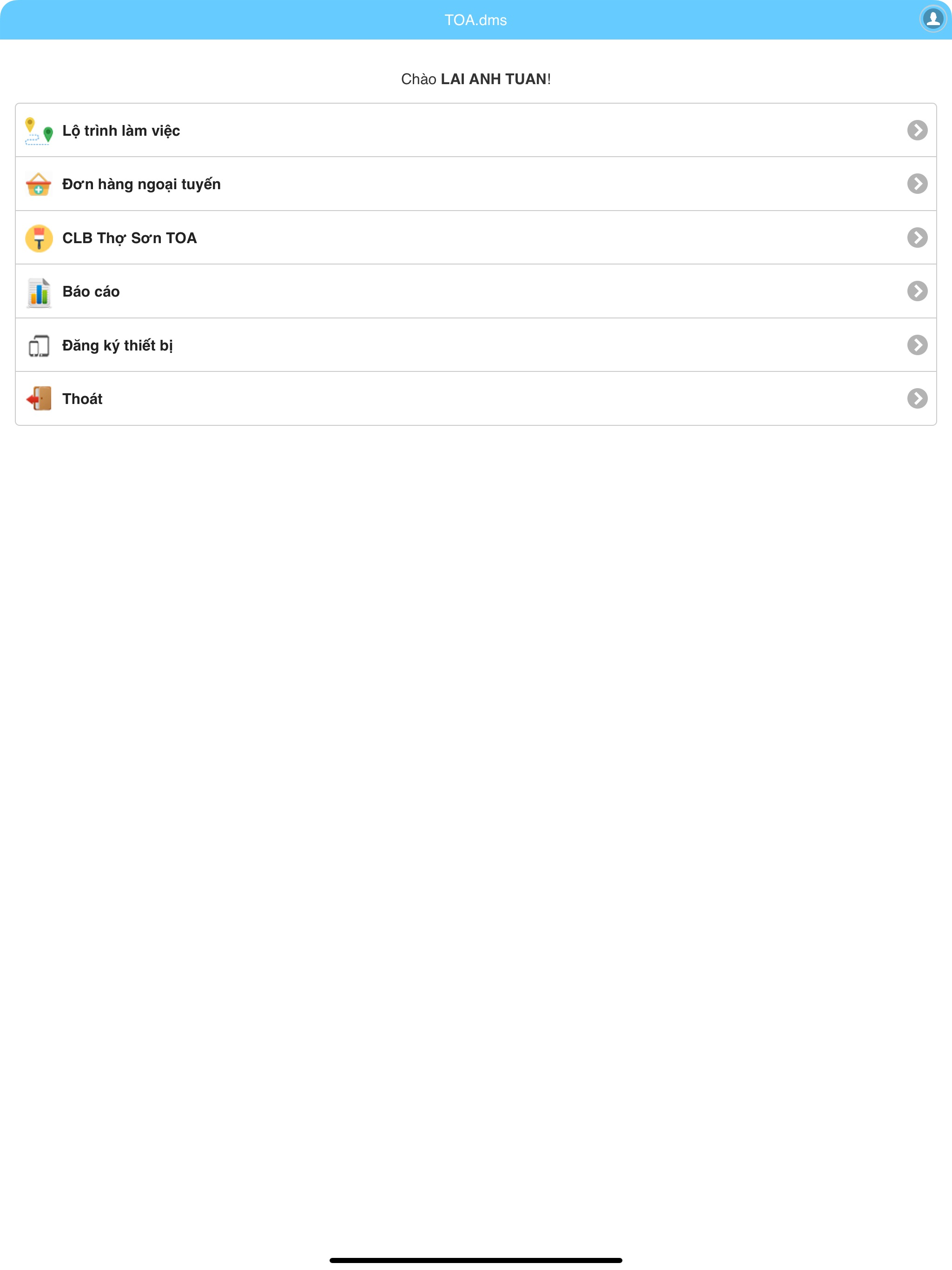Click the TOA.dms header title
This screenshot has height=1270, width=952.
pos(476,20)
